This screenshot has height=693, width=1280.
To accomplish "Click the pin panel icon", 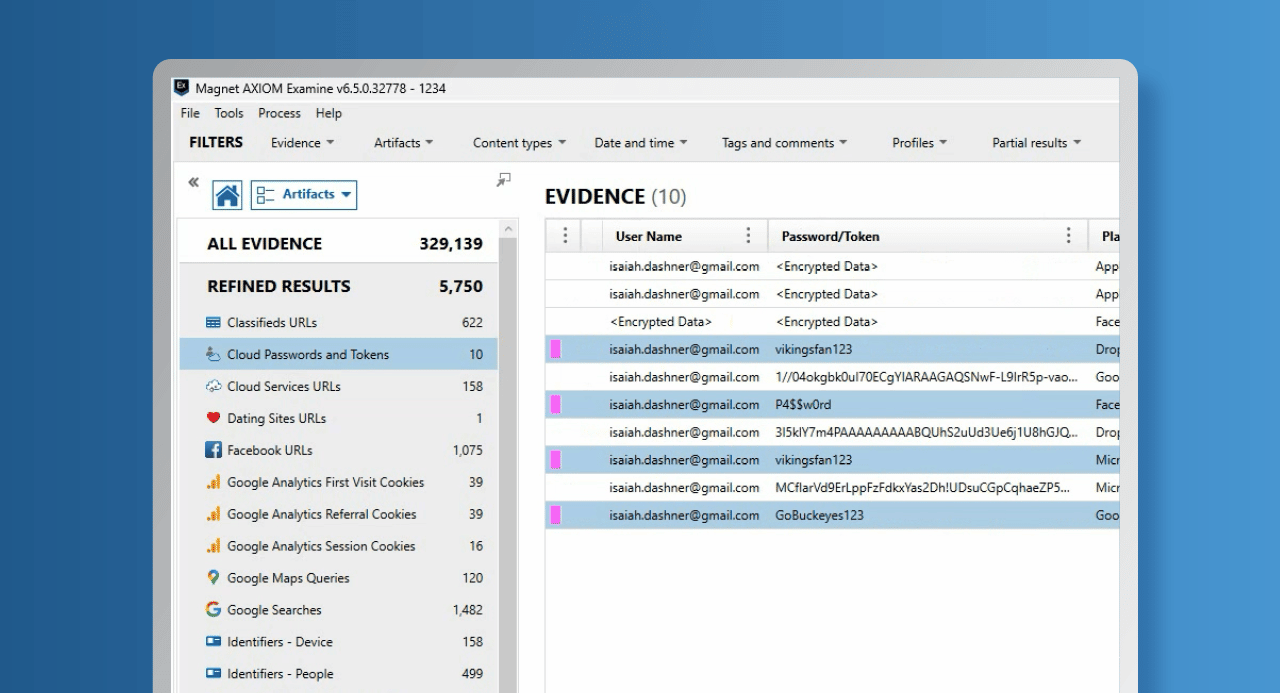I will click(503, 180).
